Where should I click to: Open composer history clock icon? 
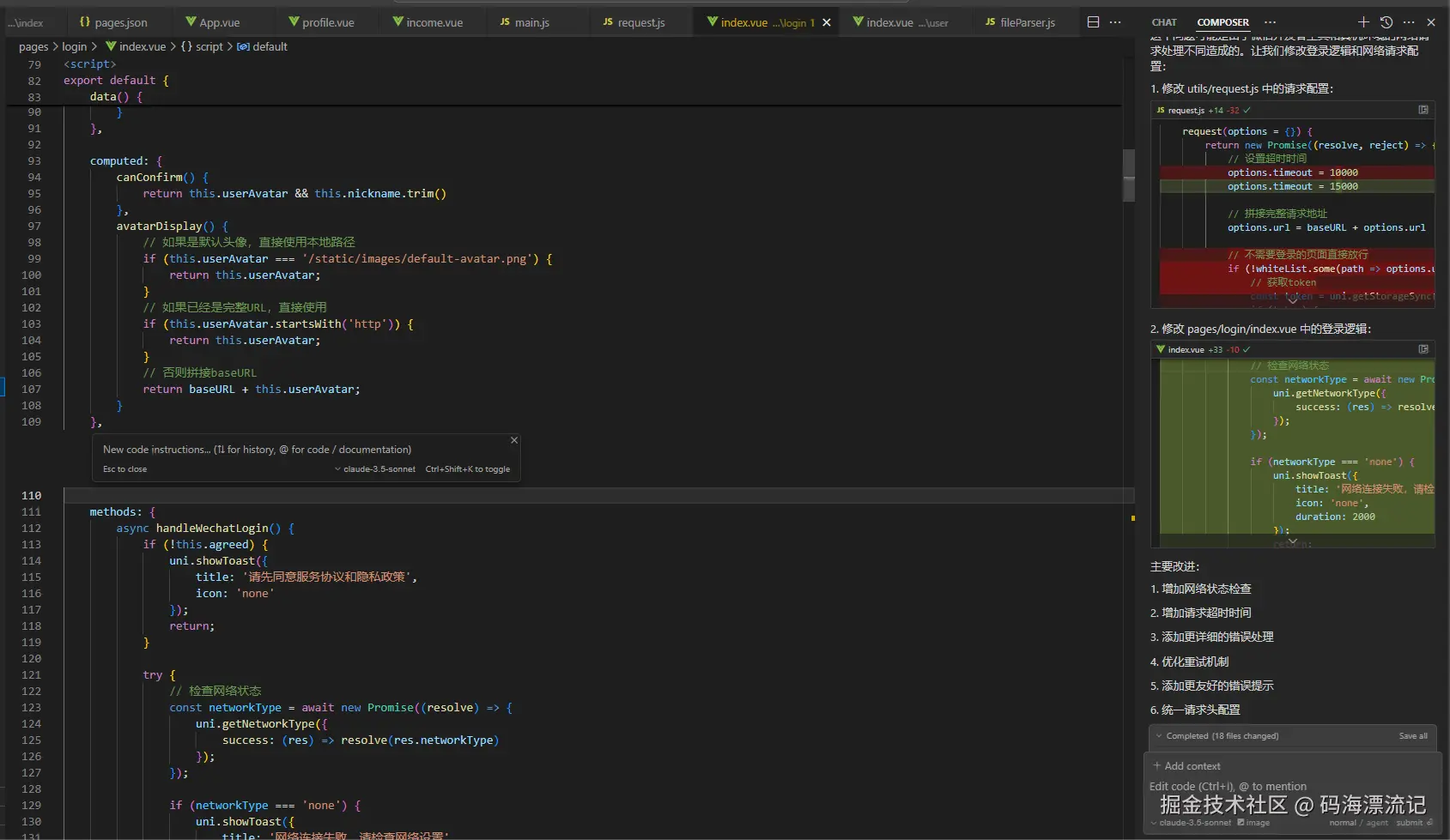click(x=1386, y=22)
